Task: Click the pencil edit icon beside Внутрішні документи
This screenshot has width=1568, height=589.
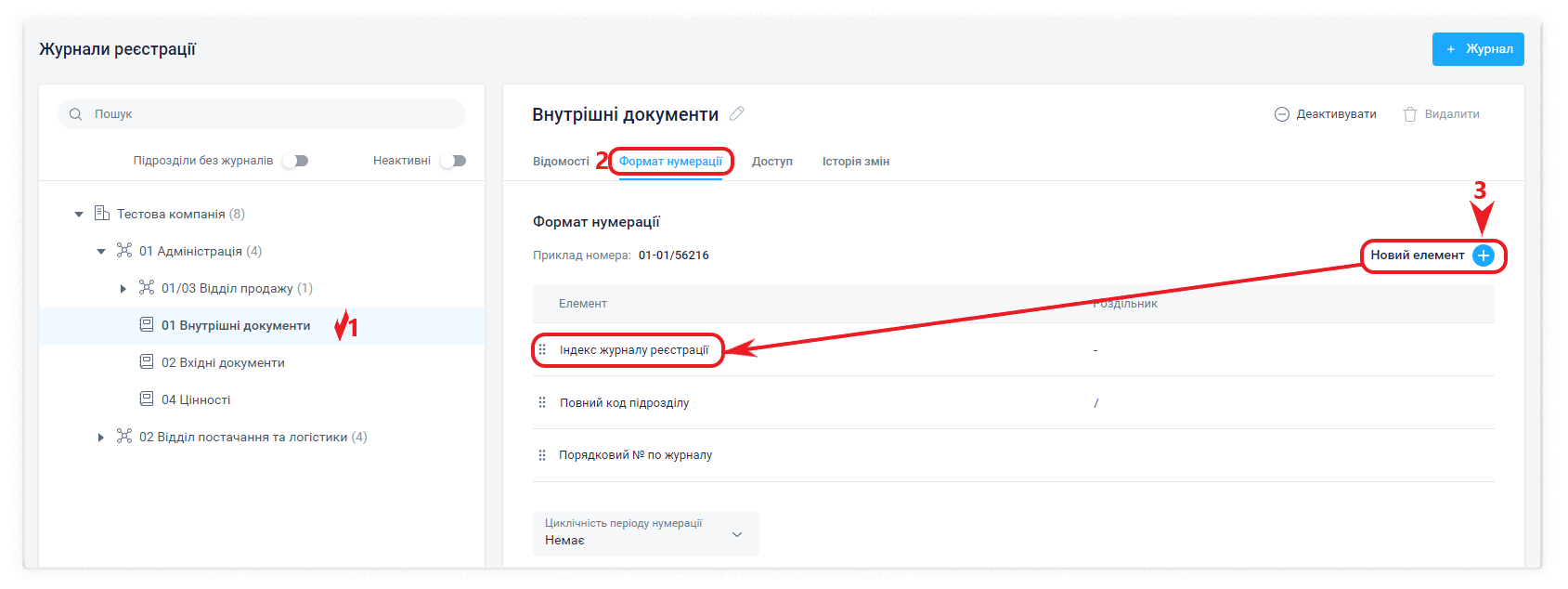Action: (x=737, y=113)
